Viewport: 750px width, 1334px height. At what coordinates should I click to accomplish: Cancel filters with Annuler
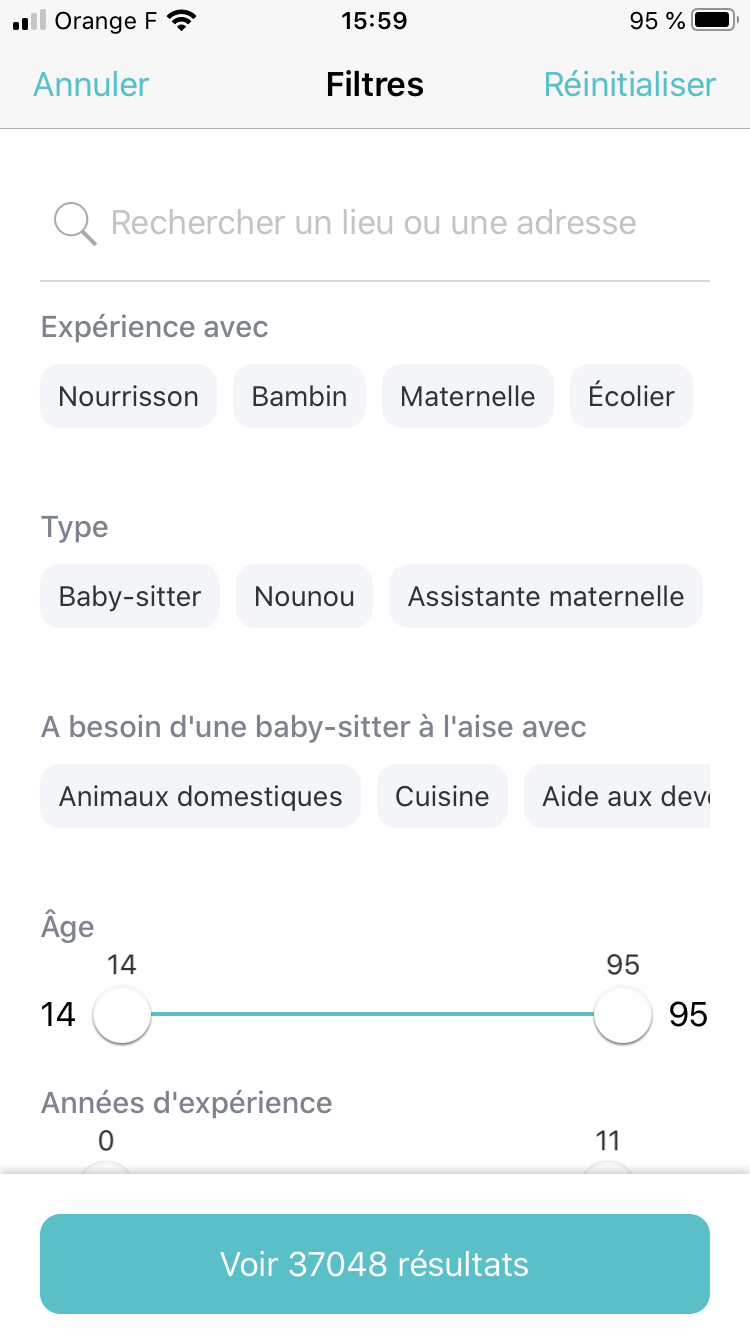(91, 85)
